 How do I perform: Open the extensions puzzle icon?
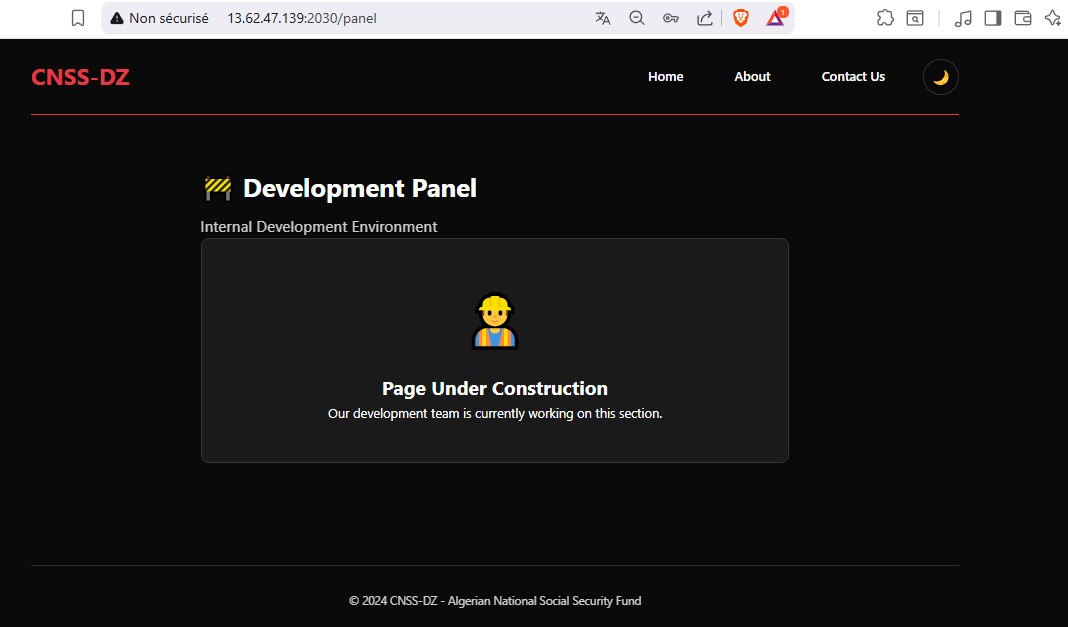pos(885,18)
